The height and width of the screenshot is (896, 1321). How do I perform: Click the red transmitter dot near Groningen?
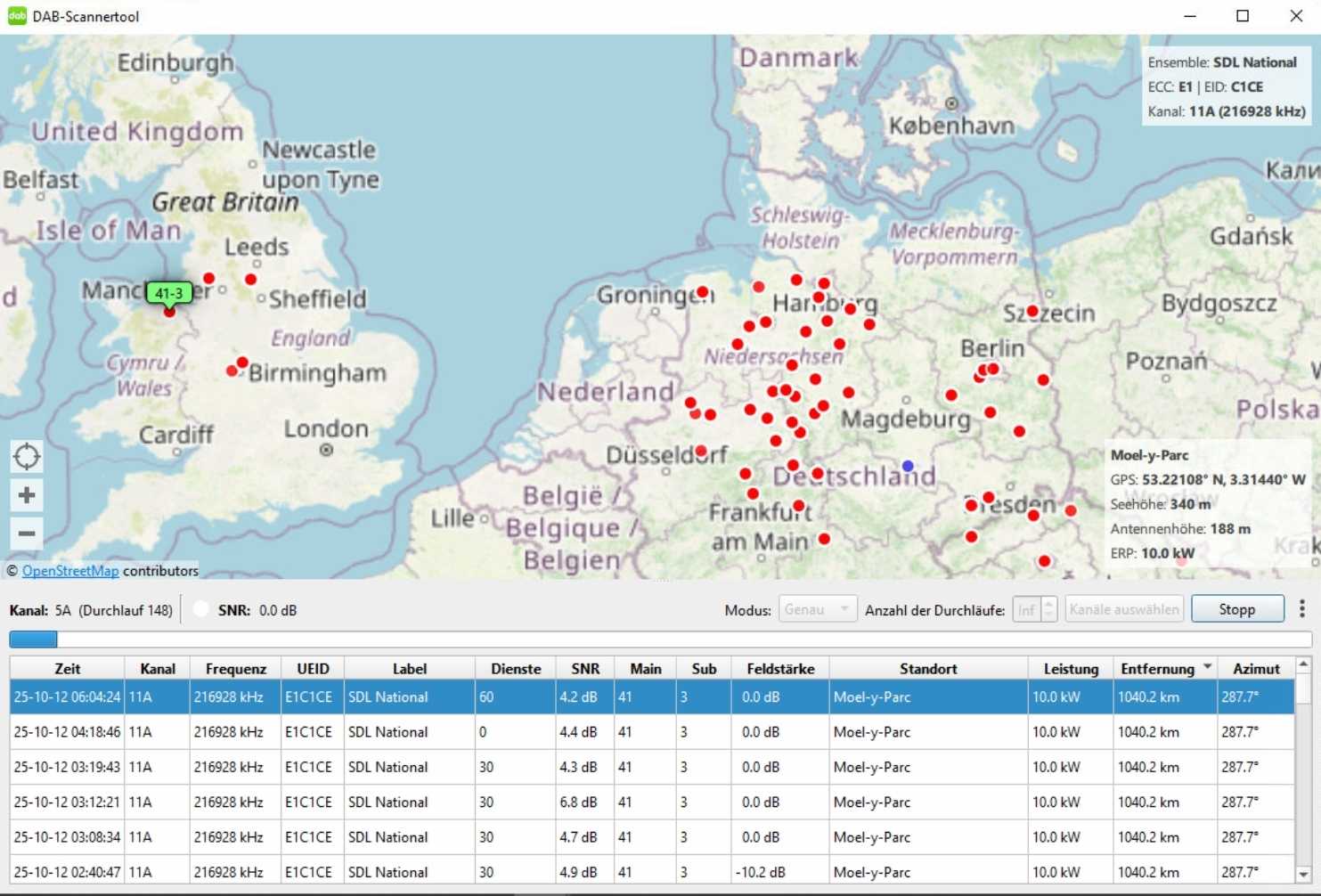(703, 292)
